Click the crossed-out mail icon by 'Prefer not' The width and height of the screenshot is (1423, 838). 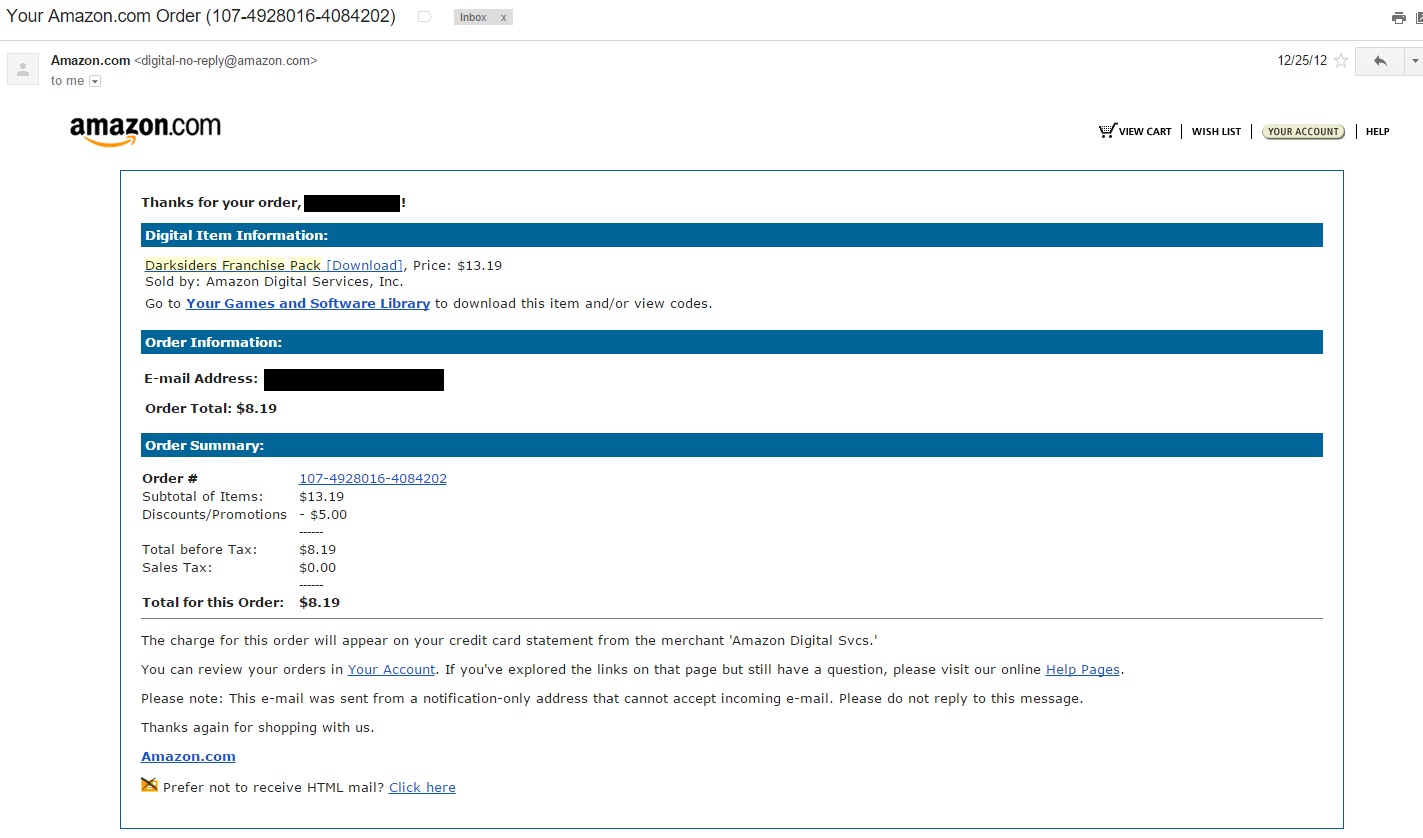(150, 785)
